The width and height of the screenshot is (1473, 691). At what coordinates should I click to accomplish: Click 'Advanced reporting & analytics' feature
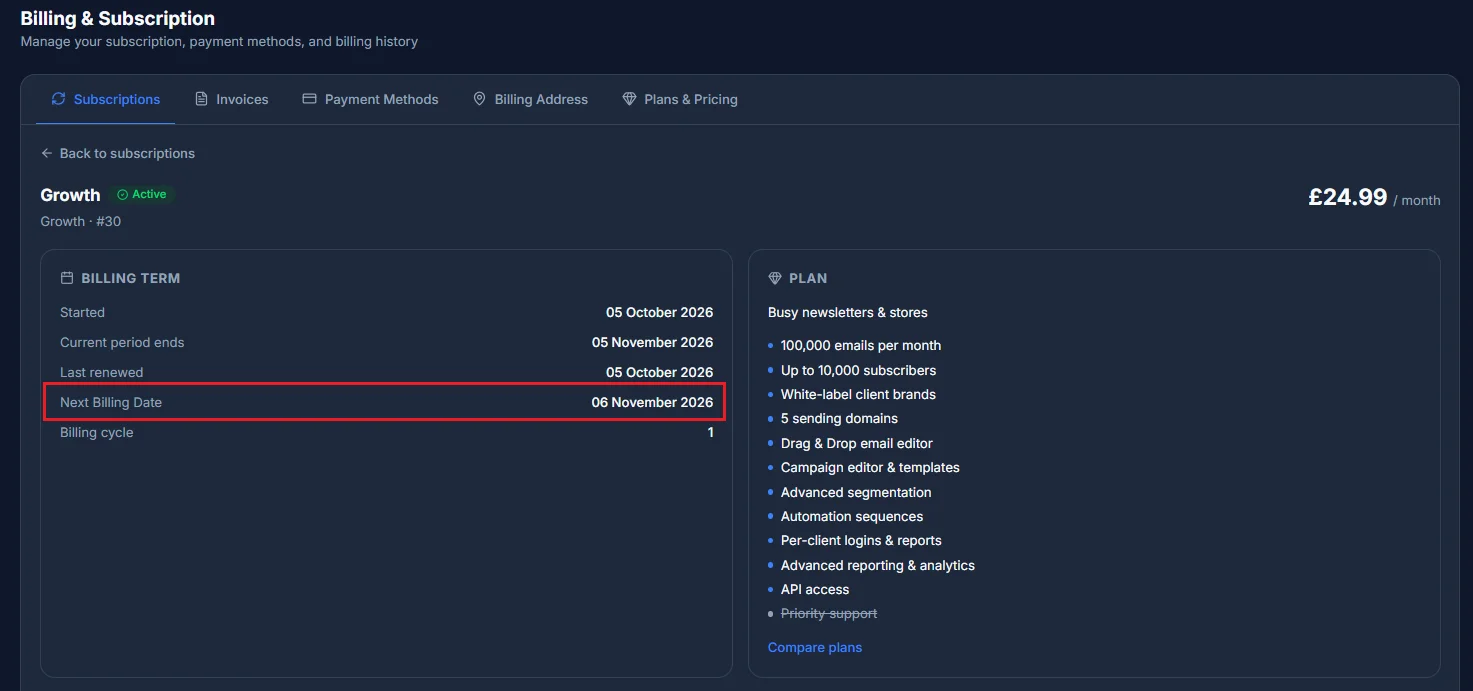(x=878, y=565)
